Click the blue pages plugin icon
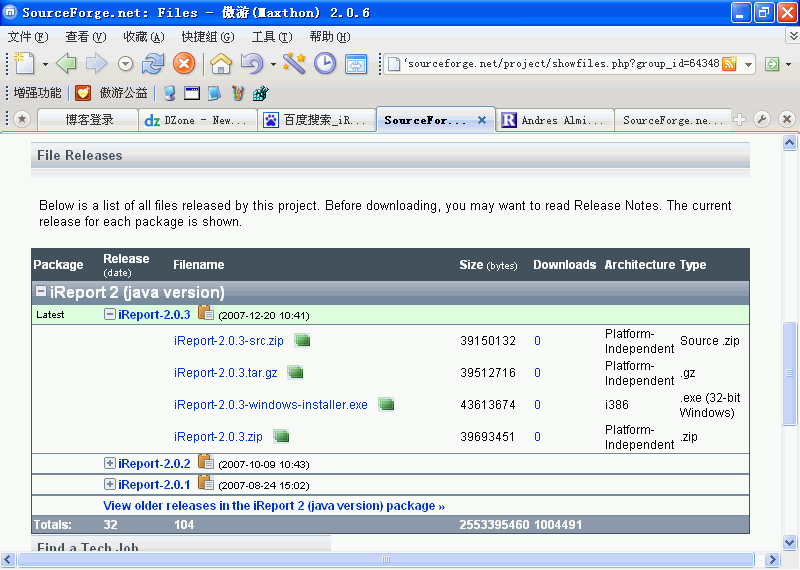This screenshot has width=800, height=570. pos(214,93)
